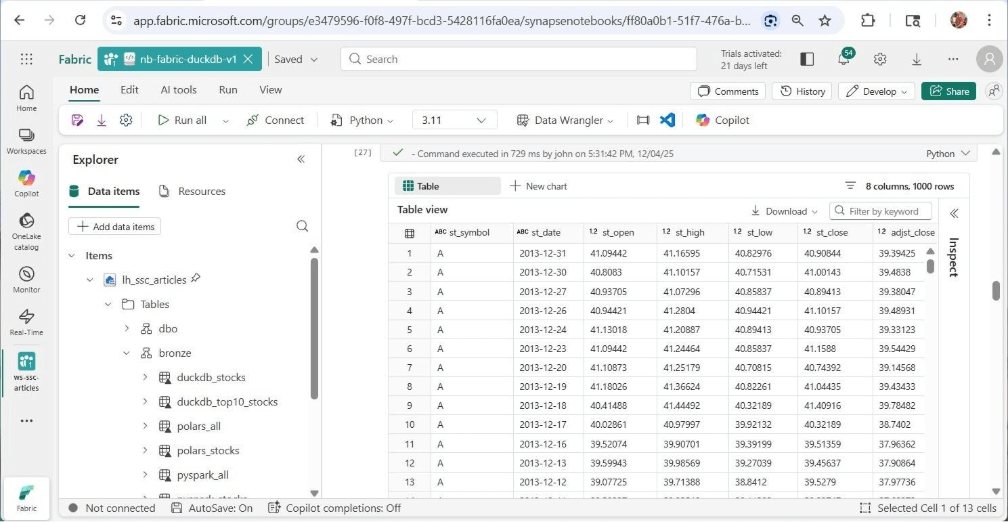Open Fabric settings gear in header
The height and width of the screenshot is (522, 1008).
point(880,59)
